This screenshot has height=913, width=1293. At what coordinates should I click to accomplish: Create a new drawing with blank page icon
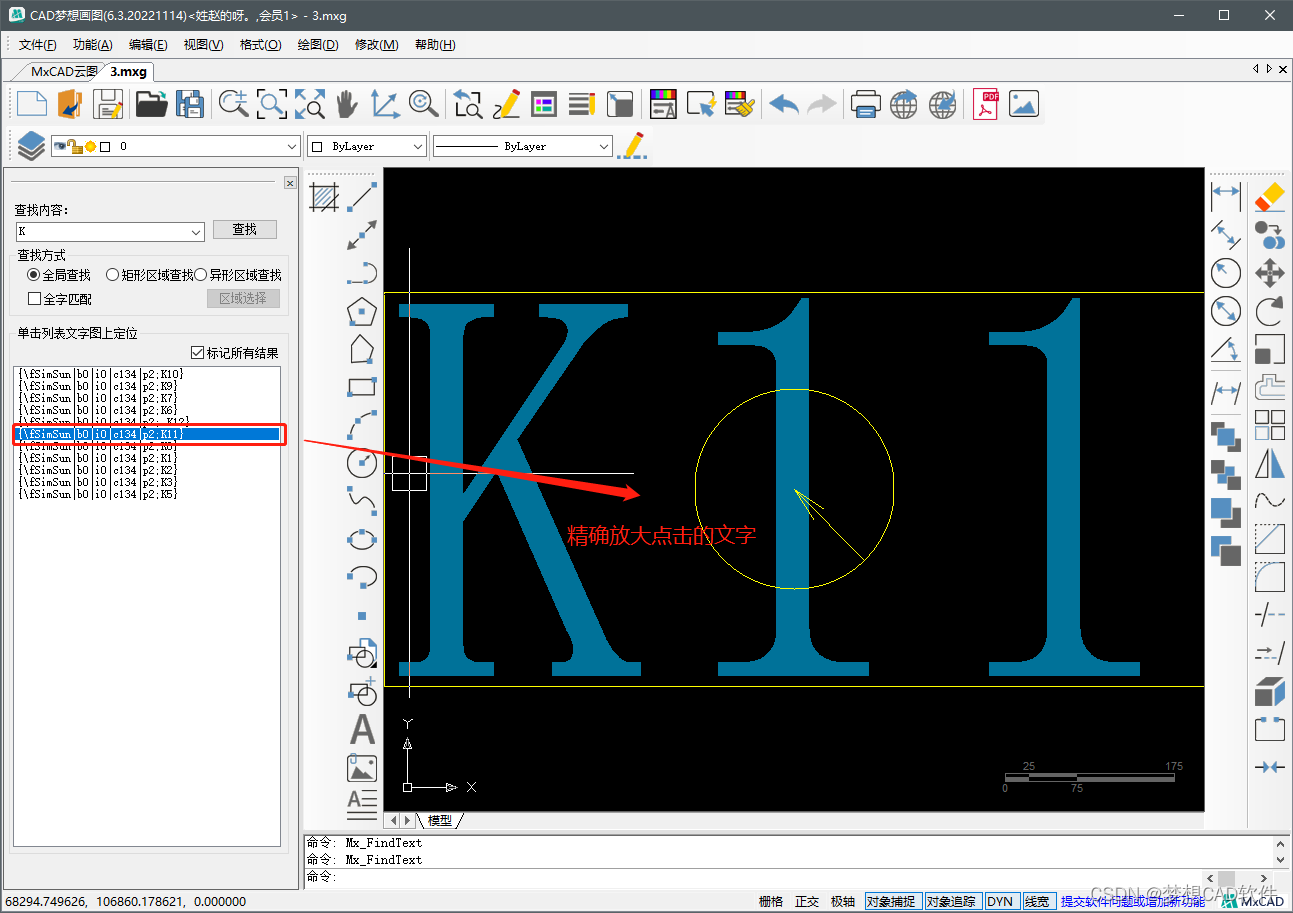[x=31, y=104]
